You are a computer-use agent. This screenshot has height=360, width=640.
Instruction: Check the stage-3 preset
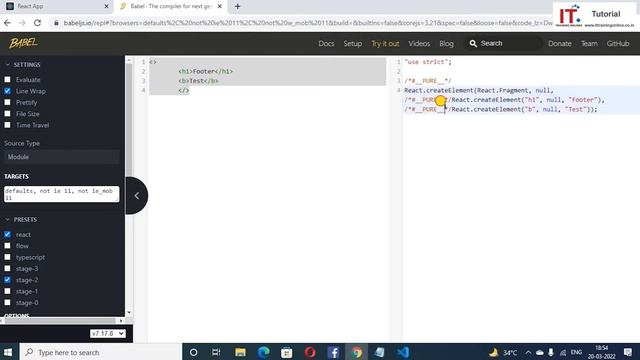[7, 269]
